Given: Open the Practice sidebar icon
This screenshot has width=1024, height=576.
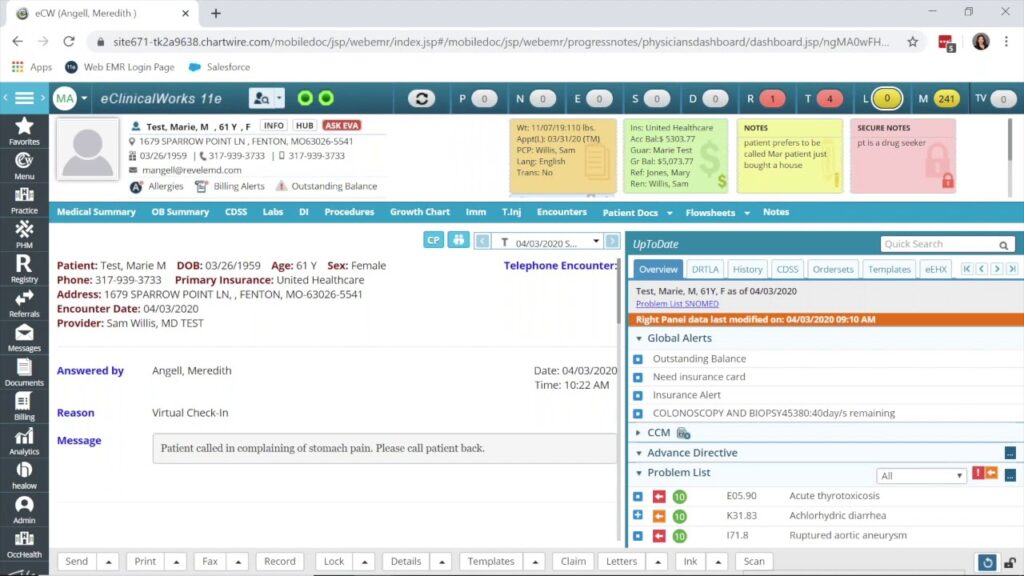Looking at the screenshot, I should (24, 200).
